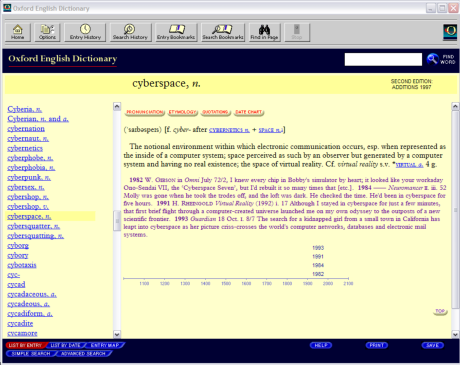This screenshot has height=365, width=460.
Task: Open the cyborg entry
Action: tap(18, 245)
